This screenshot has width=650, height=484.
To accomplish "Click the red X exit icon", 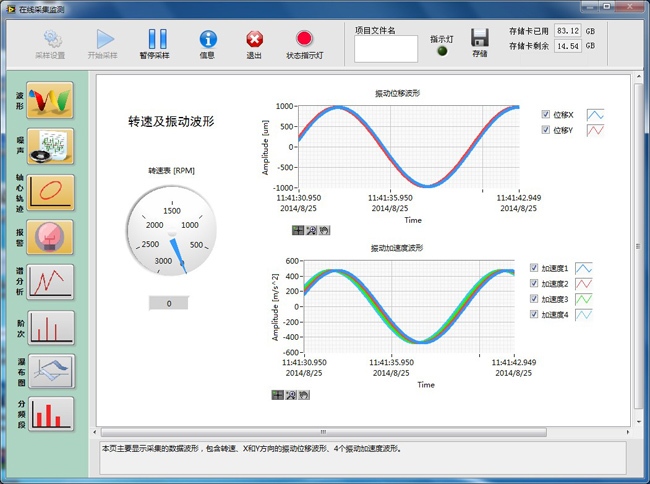I will [x=255, y=39].
